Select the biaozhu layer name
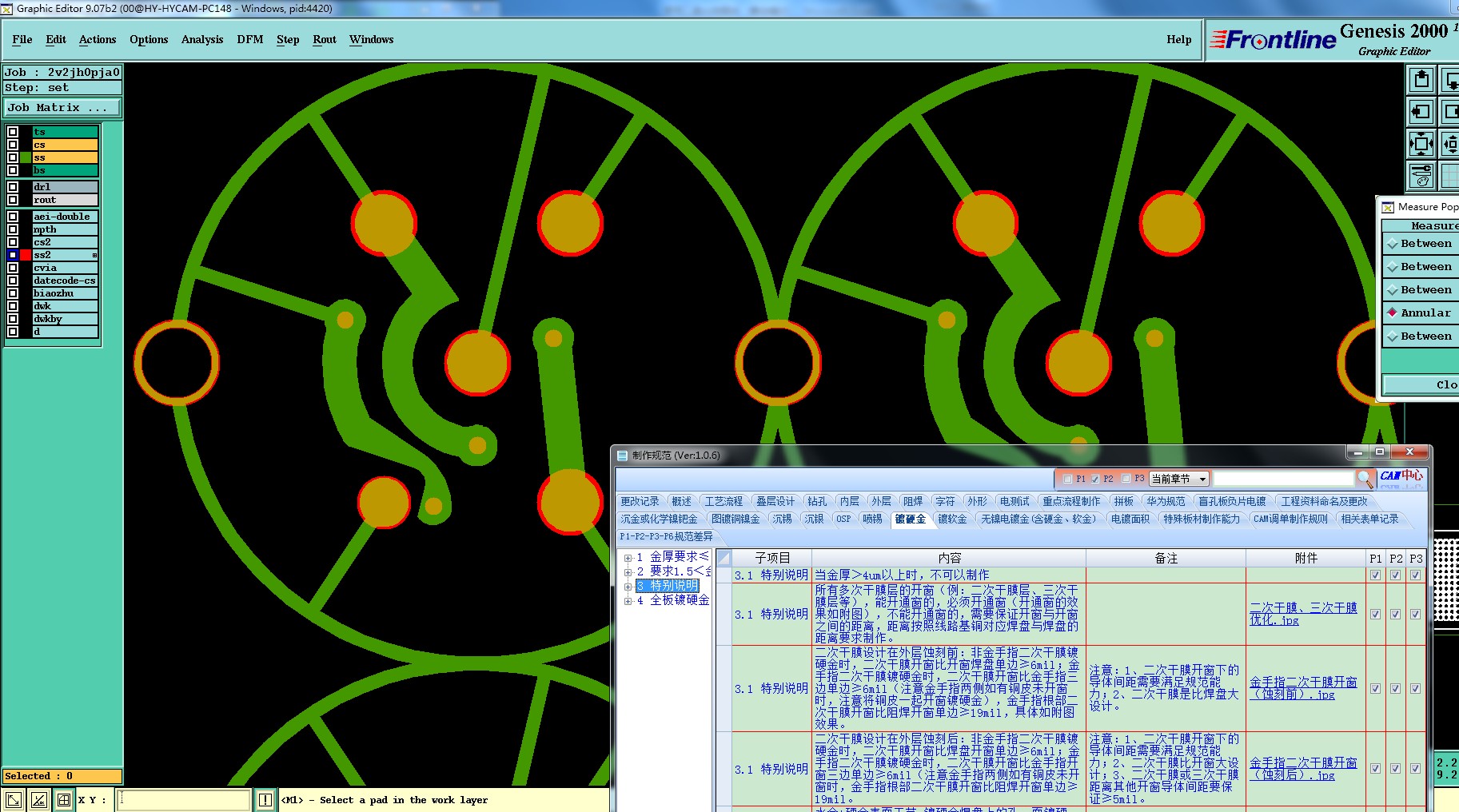1459x812 pixels. click(x=65, y=293)
